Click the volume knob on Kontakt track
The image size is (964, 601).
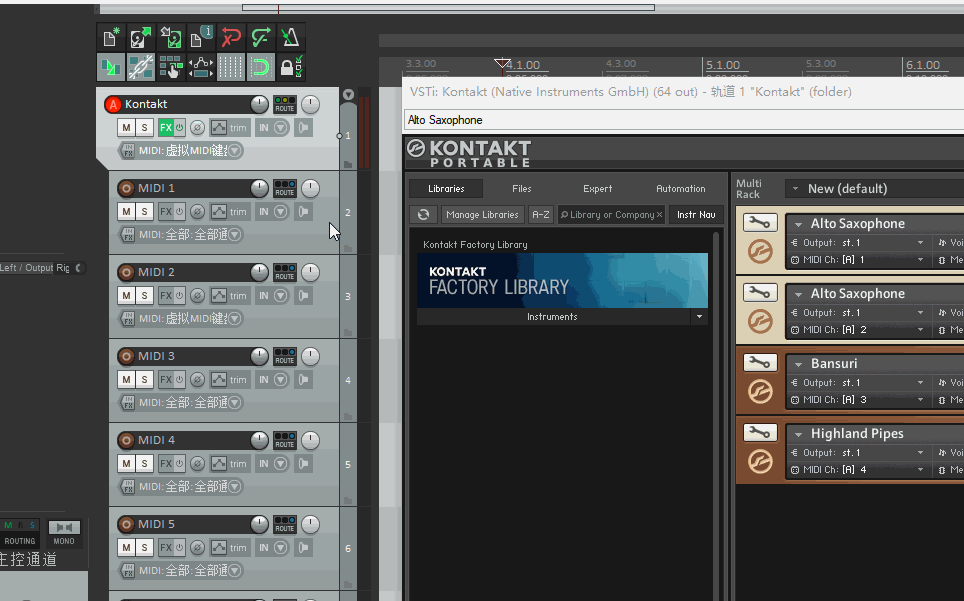(x=259, y=104)
